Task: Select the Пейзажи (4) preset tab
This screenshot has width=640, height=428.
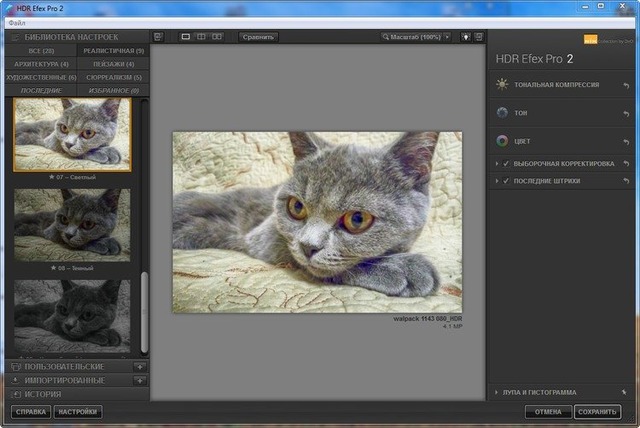Action: (x=112, y=64)
